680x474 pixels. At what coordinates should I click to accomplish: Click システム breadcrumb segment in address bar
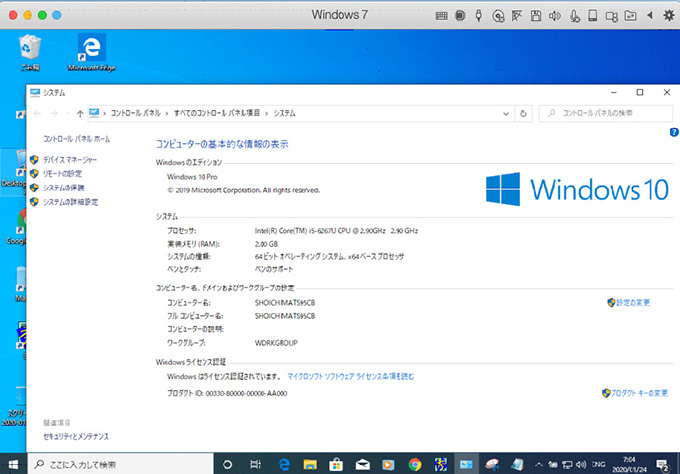tap(284, 113)
